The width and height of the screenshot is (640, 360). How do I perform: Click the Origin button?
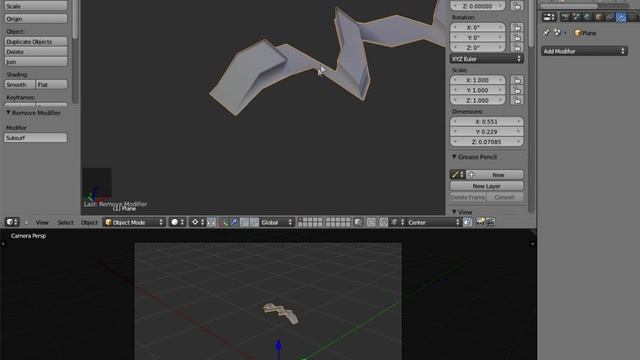36,19
